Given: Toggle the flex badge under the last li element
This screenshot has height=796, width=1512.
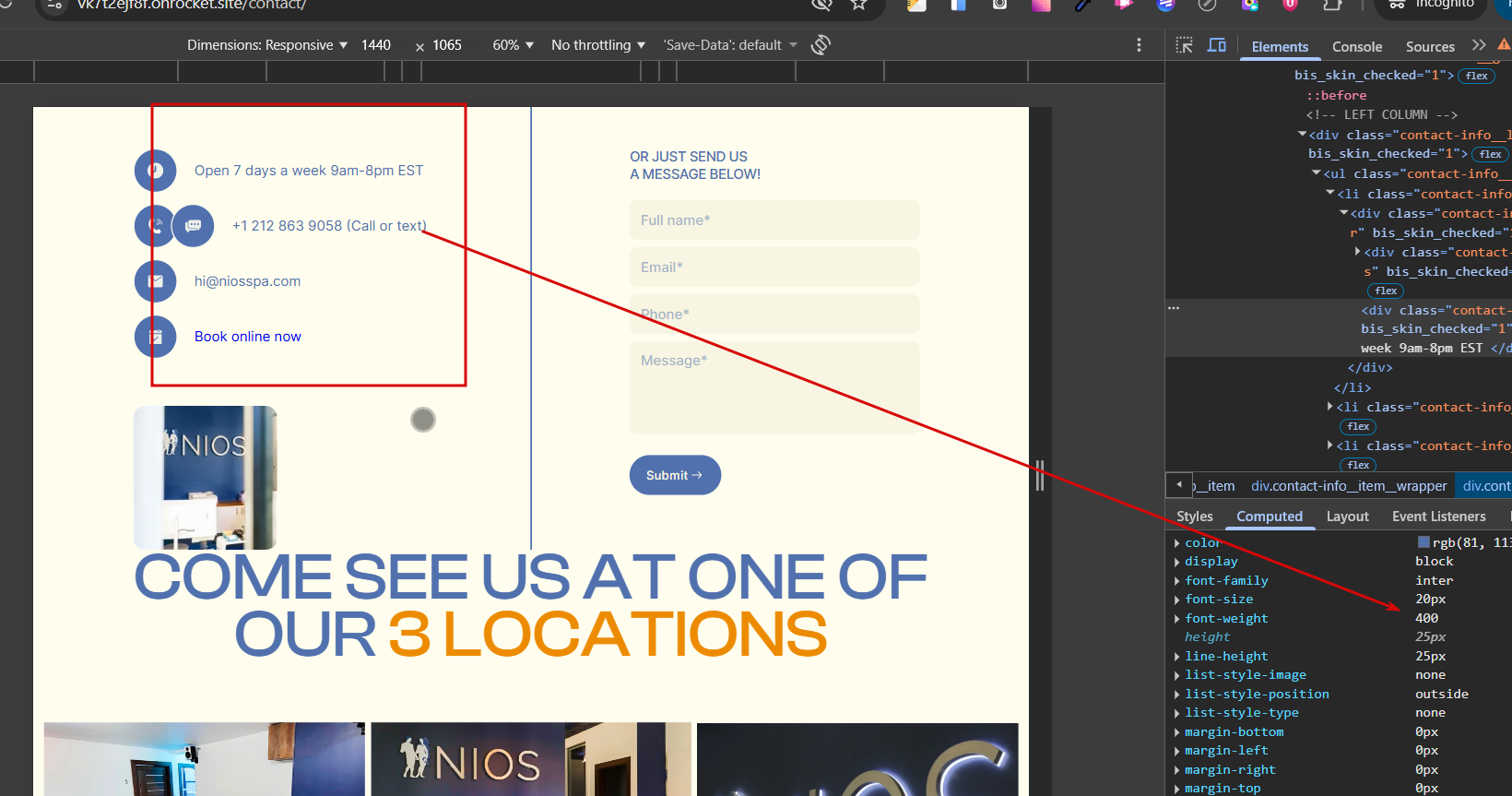Looking at the screenshot, I should click(1358, 465).
